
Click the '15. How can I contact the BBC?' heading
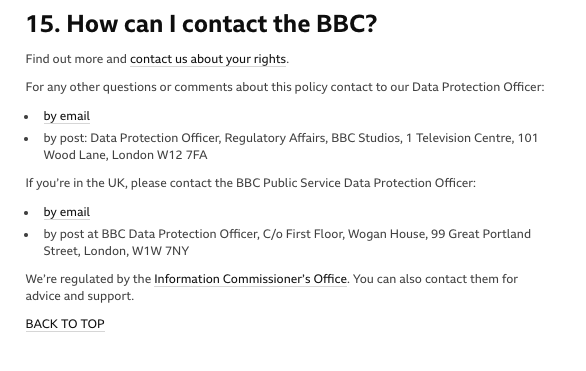click(201, 24)
